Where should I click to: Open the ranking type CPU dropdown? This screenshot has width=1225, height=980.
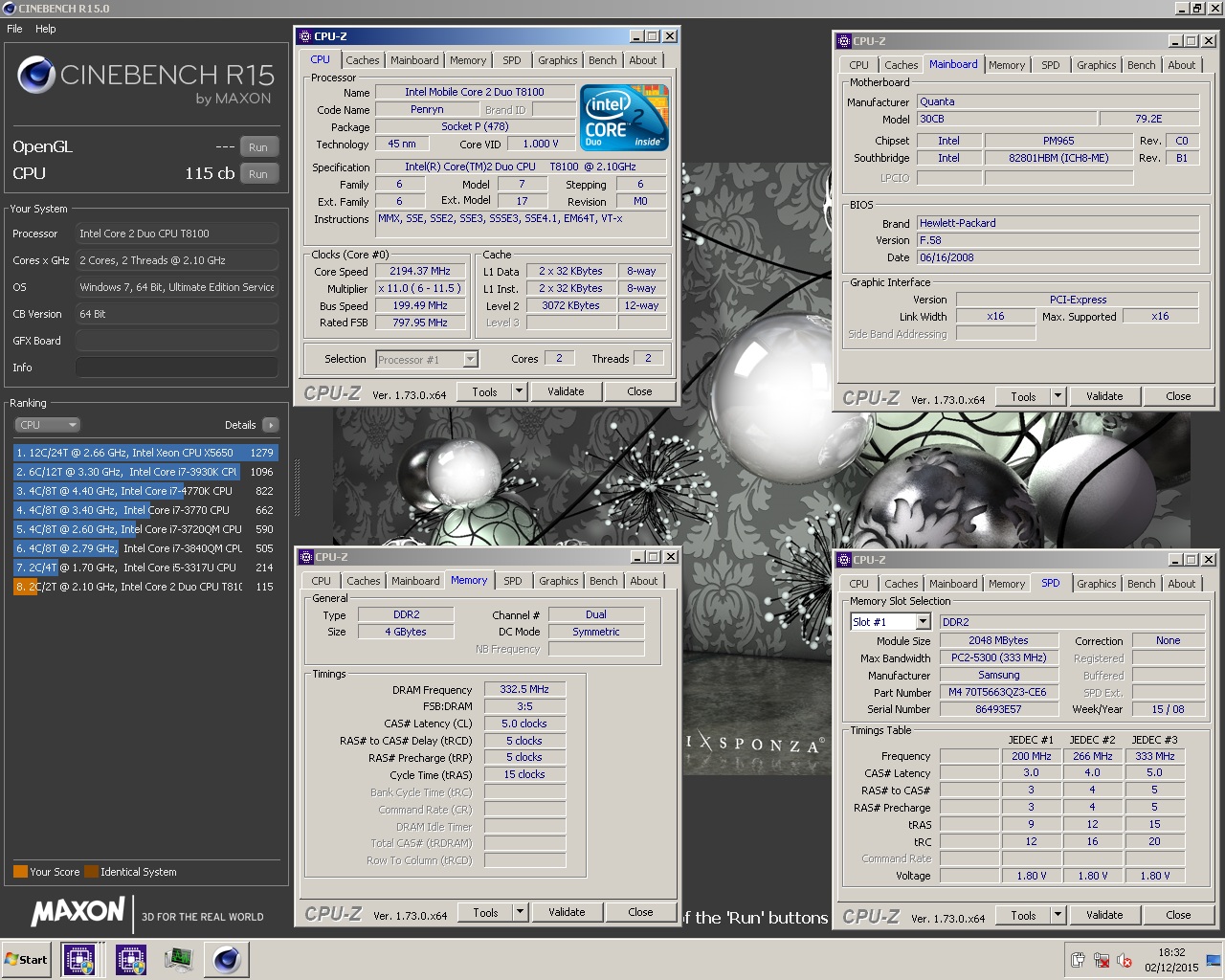(47, 425)
